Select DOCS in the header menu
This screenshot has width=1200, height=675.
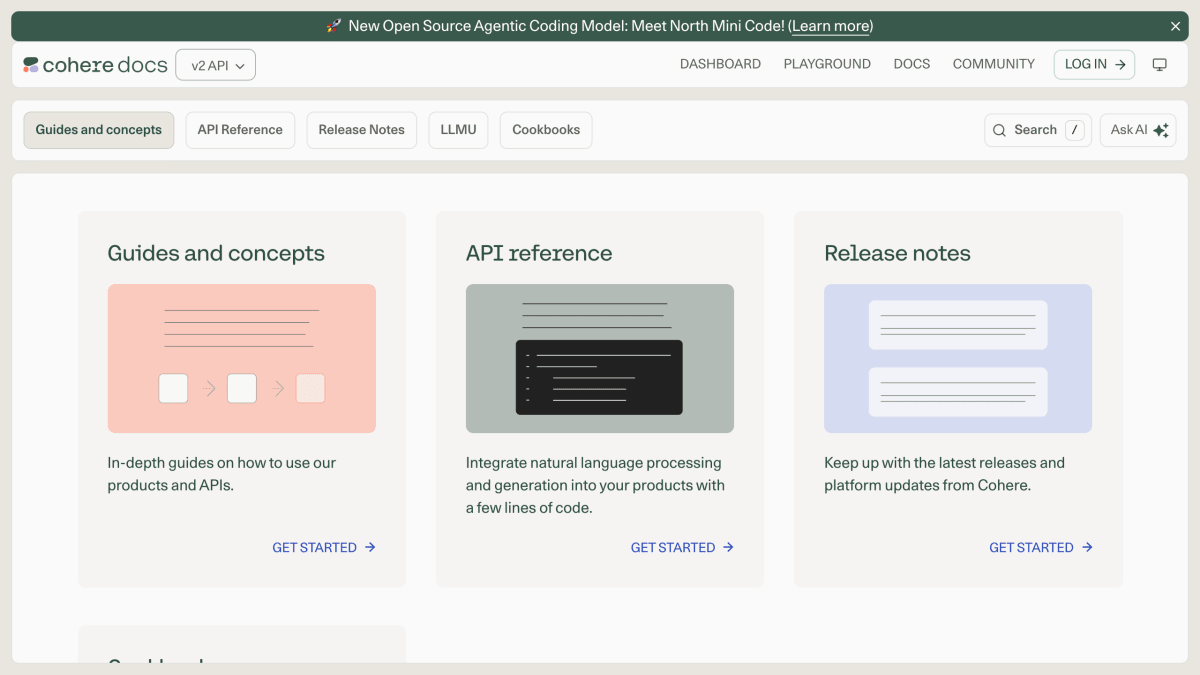click(912, 64)
